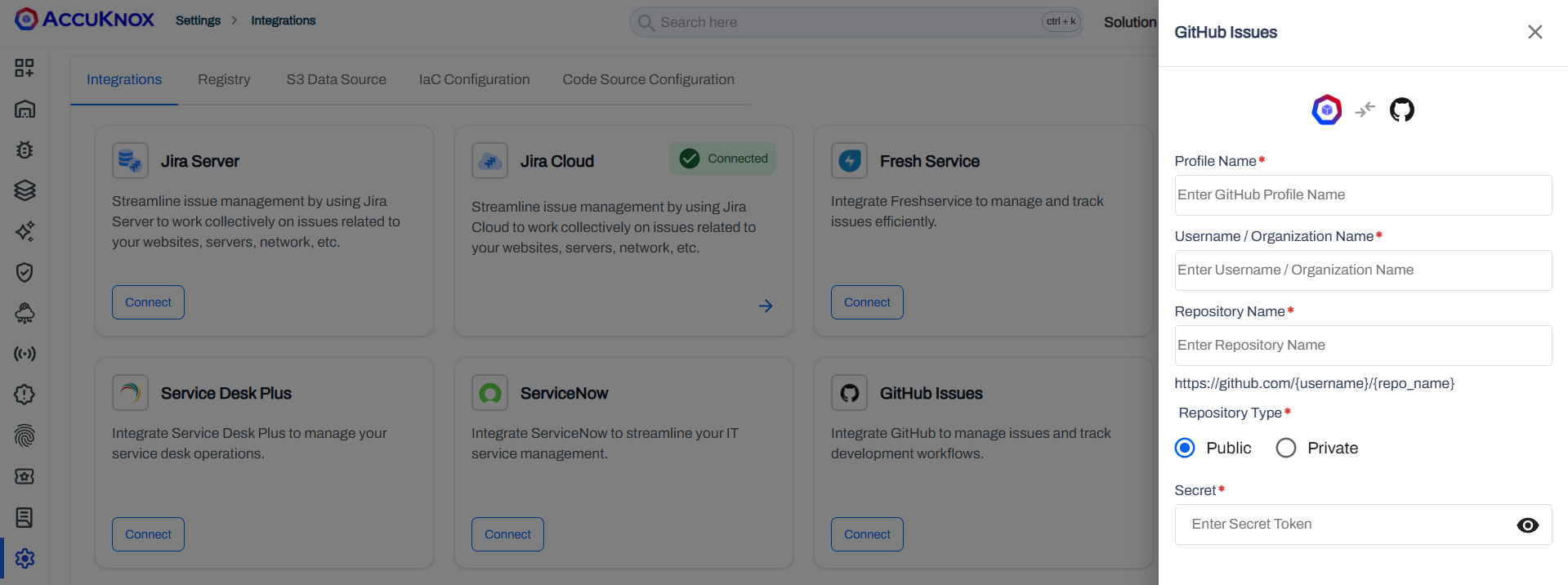Click the Jira Server card icon
Viewport: 1568px width, 585px height.
[x=130, y=161]
